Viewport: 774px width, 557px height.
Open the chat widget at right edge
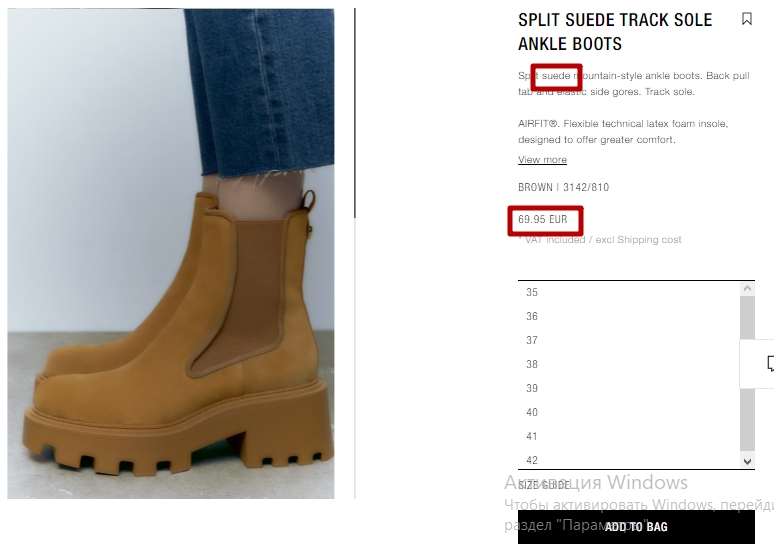click(x=770, y=363)
